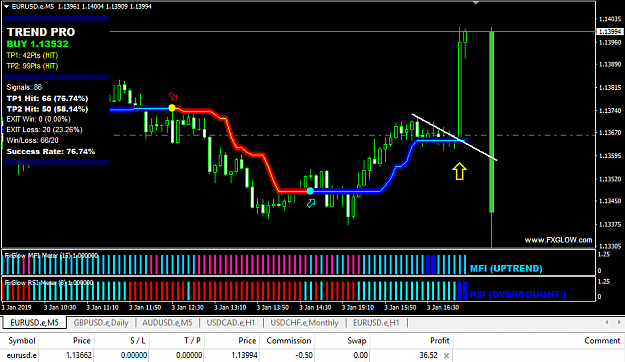Open the EURUSD.e,H1 chart tab
Image resolution: width=625 pixels, height=362 pixels.
pos(376,323)
